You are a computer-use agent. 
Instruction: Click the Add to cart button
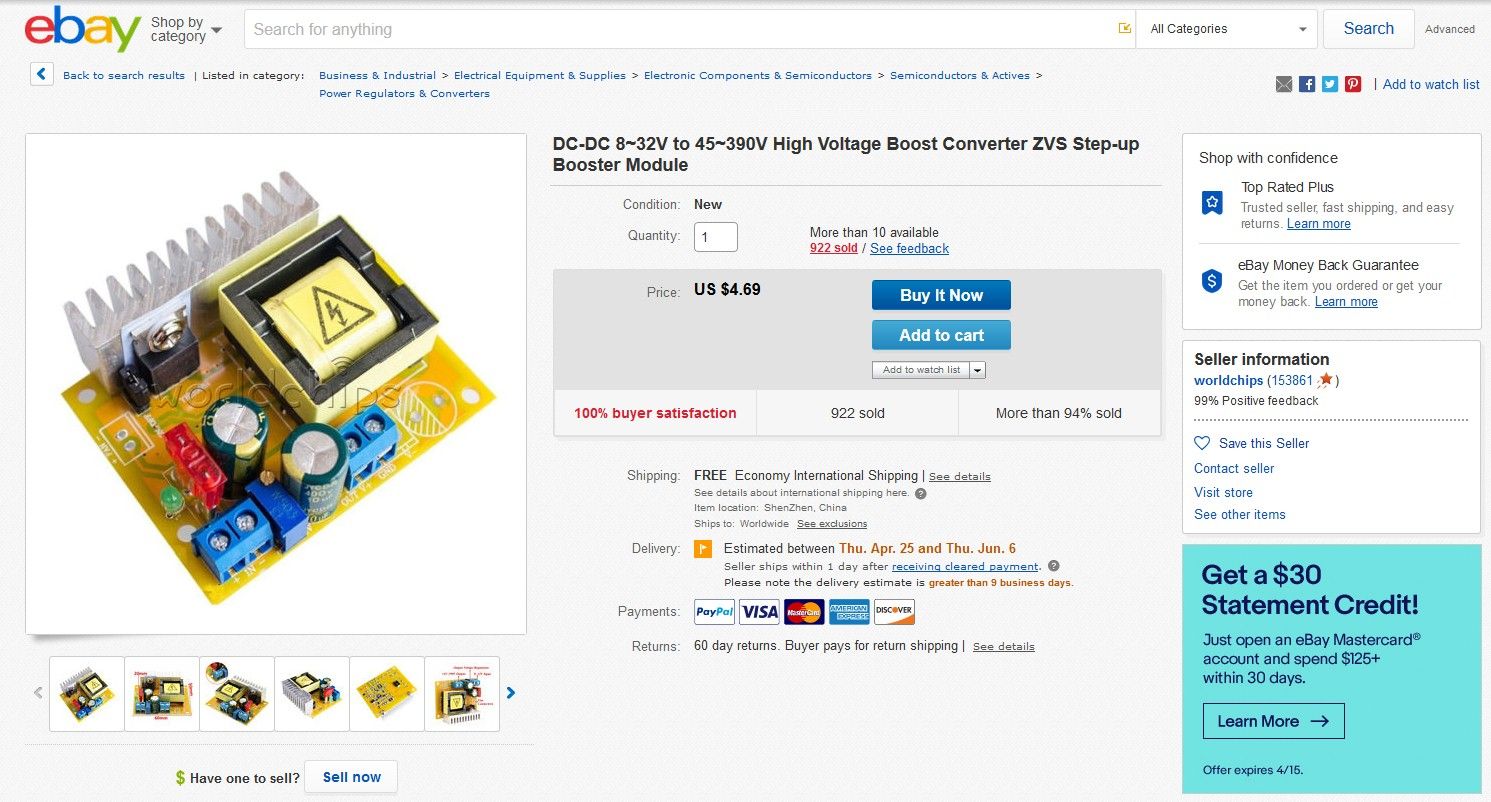pos(941,335)
